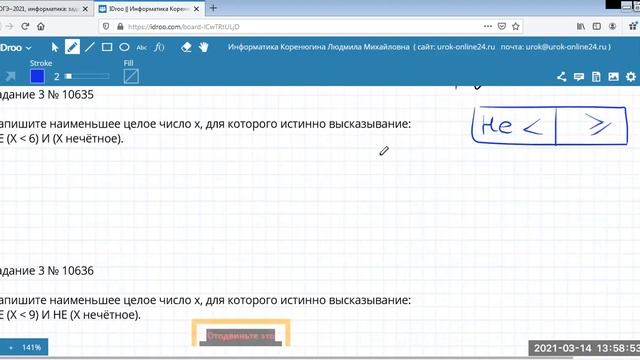Click the text '(X < 9) И НЕ (X нечётное)'
640x360 pixels.
point(73,315)
